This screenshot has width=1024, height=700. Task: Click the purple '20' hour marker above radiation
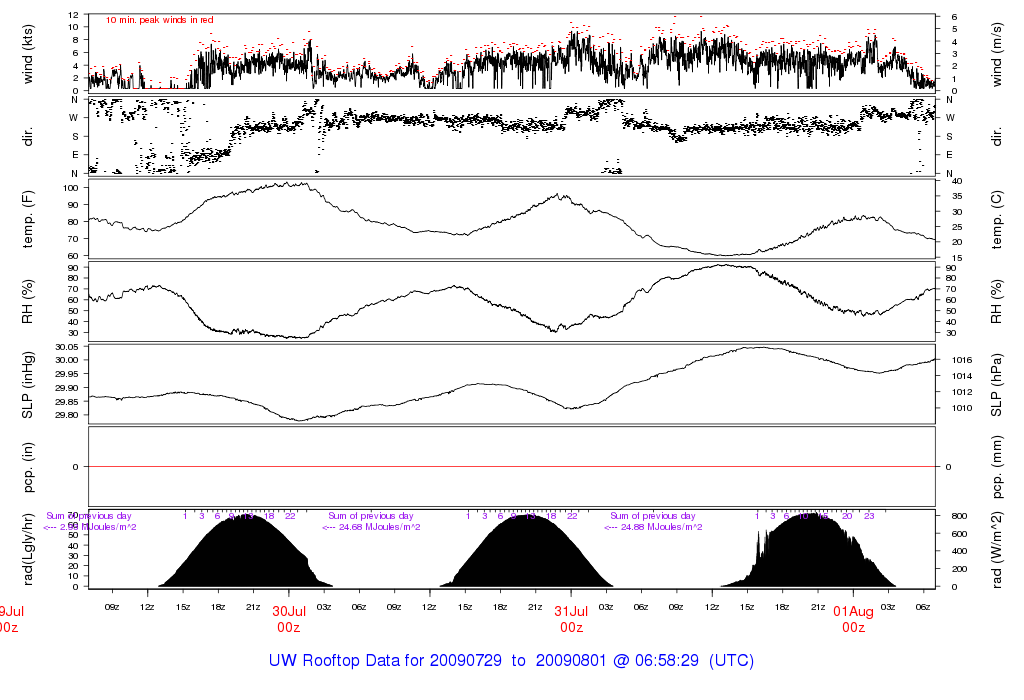847,516
